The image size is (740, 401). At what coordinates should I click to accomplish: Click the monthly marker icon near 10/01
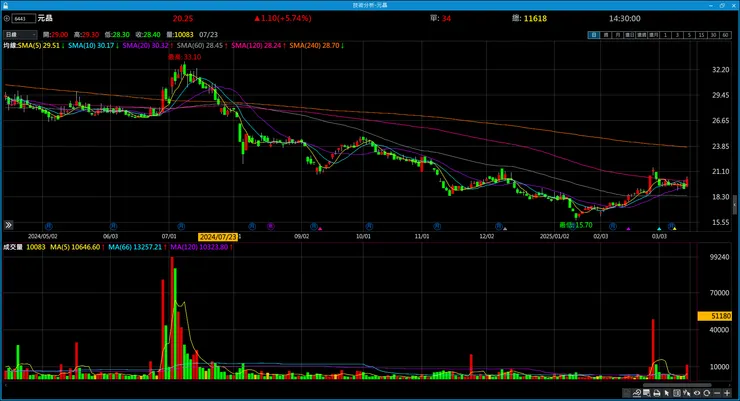point(369,226)
